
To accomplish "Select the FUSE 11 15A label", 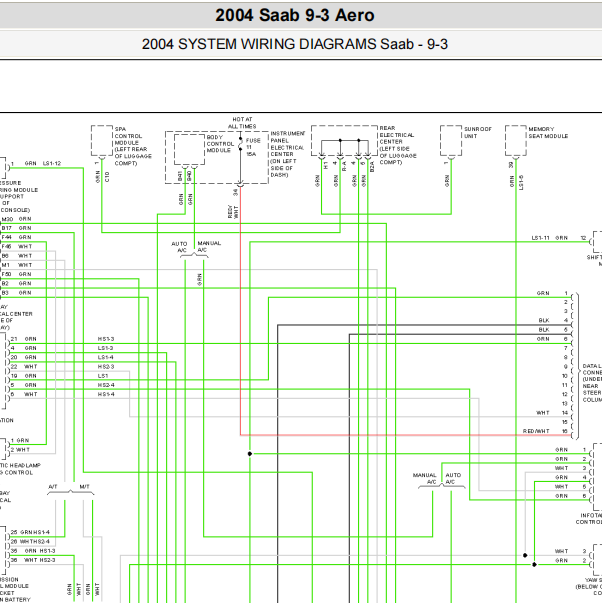I will (x=253, y=147).
